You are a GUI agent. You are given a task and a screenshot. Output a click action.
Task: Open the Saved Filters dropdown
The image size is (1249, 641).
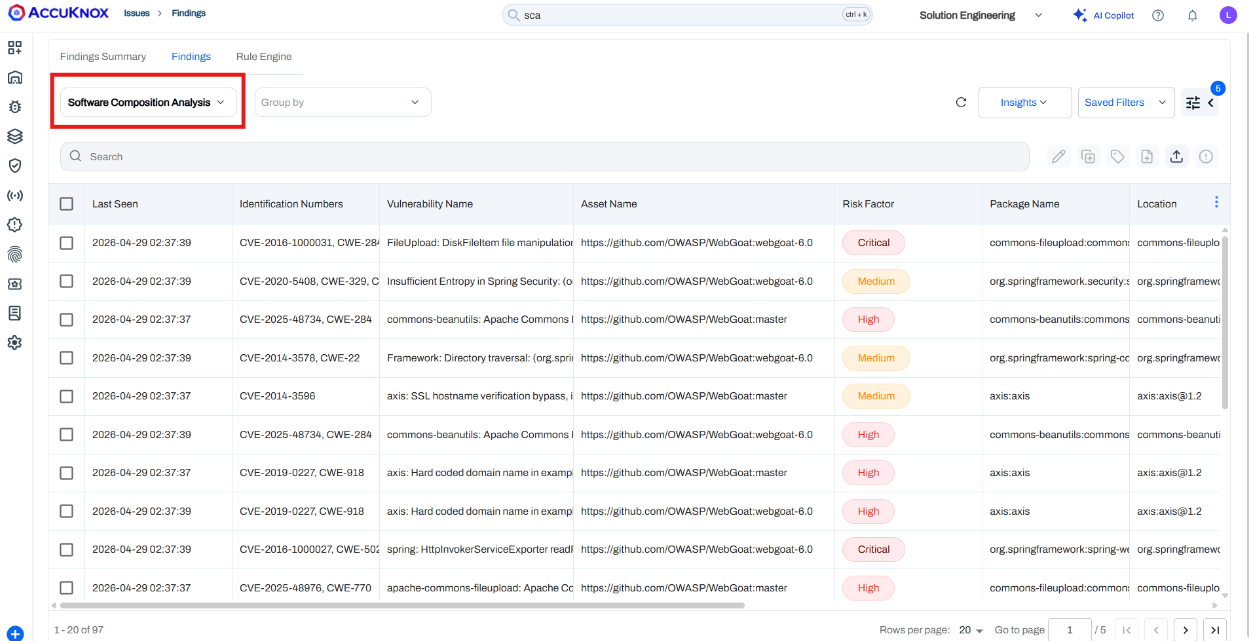[x=1125, y=102]
